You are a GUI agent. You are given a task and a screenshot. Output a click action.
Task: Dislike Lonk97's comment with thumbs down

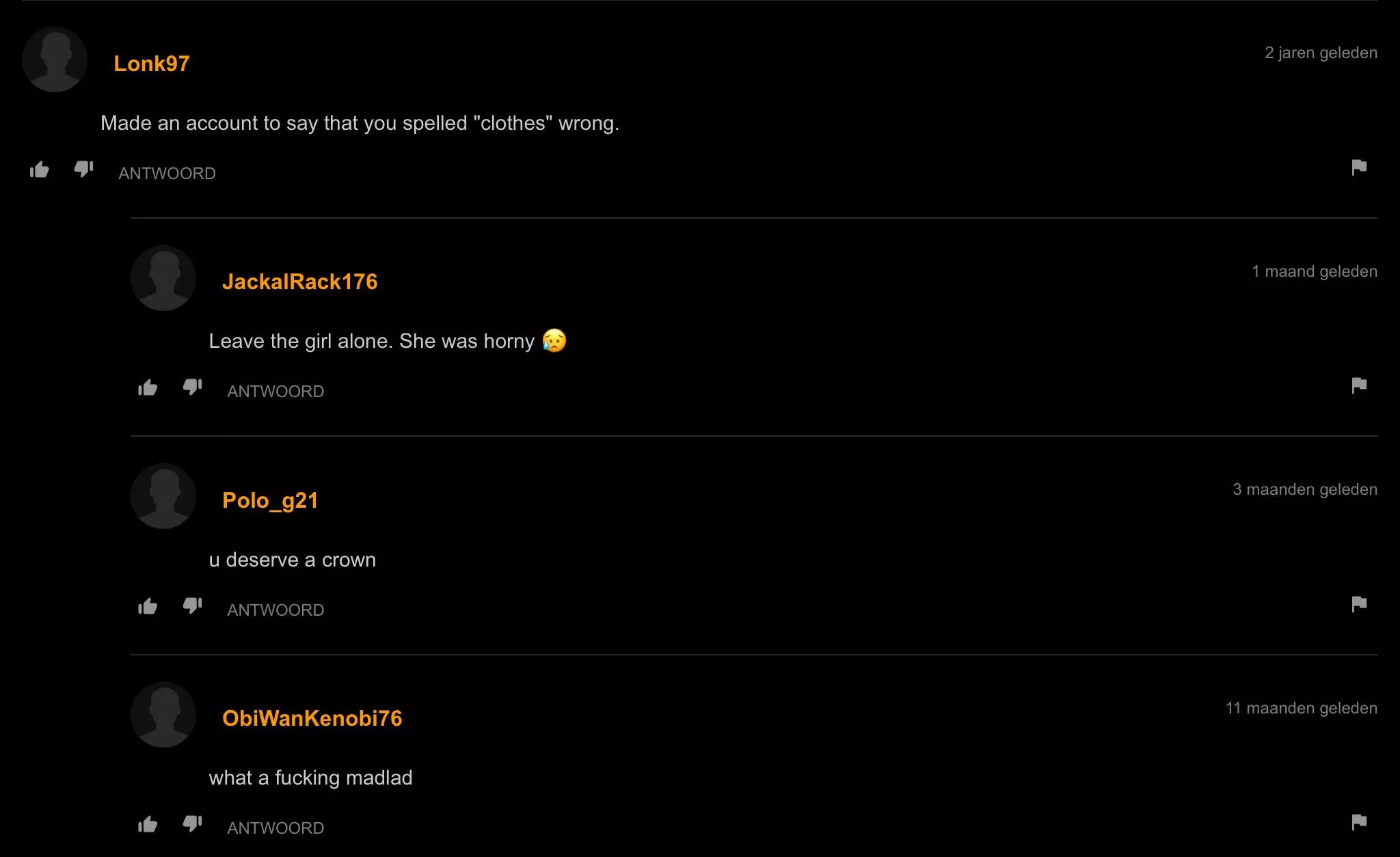pos(83,169)
